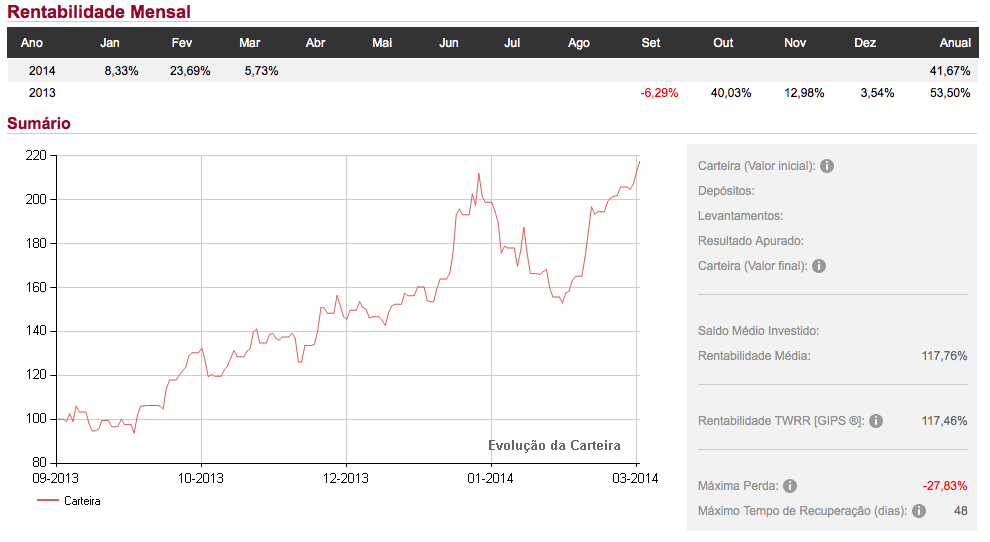990x542 pixels.
Task: Click the 2013 year row label
Action: [x=42, y=93]
